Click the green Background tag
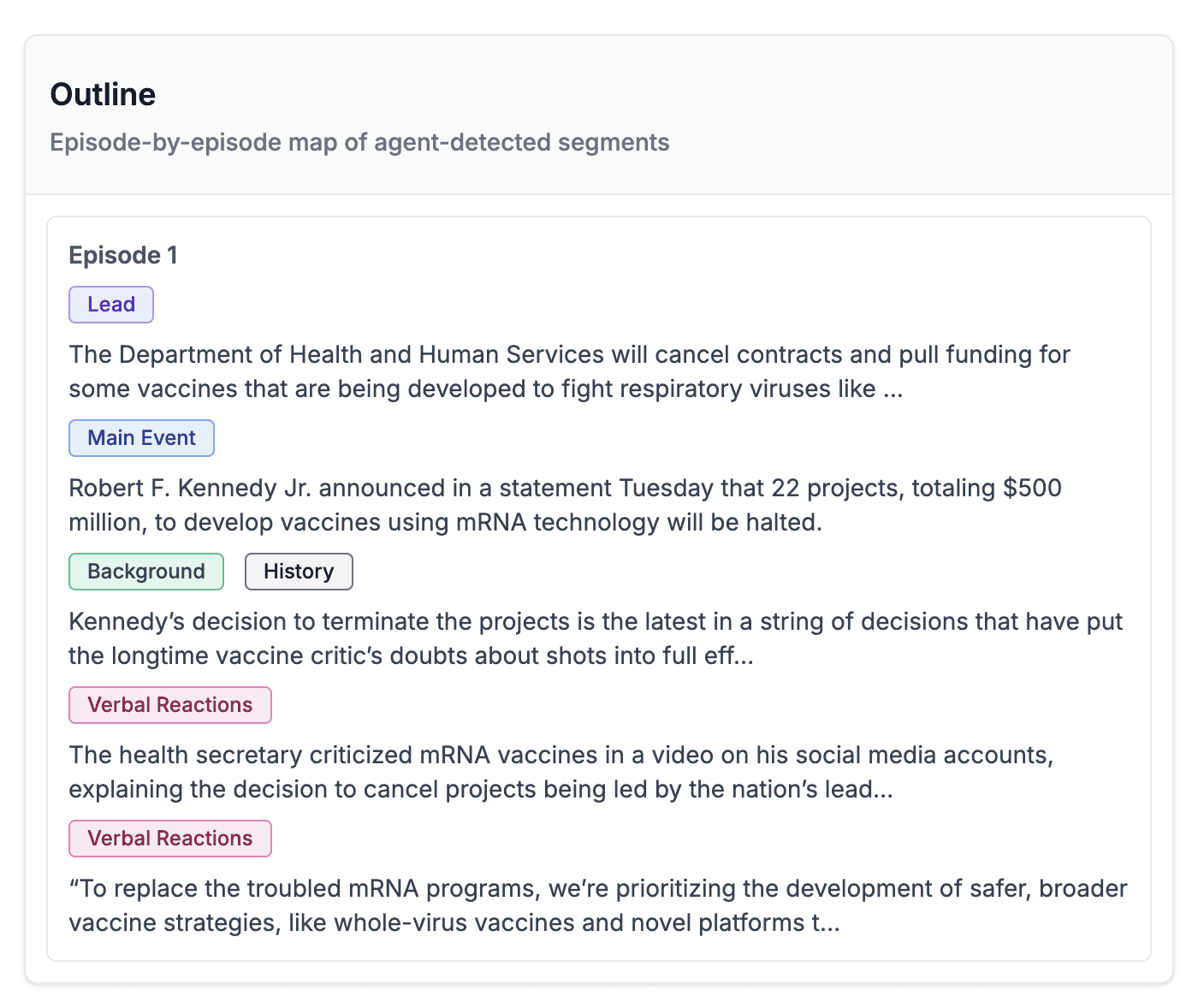Image resolution: width=1198 pixels, height=1008 pixels. tap(146, 572)
